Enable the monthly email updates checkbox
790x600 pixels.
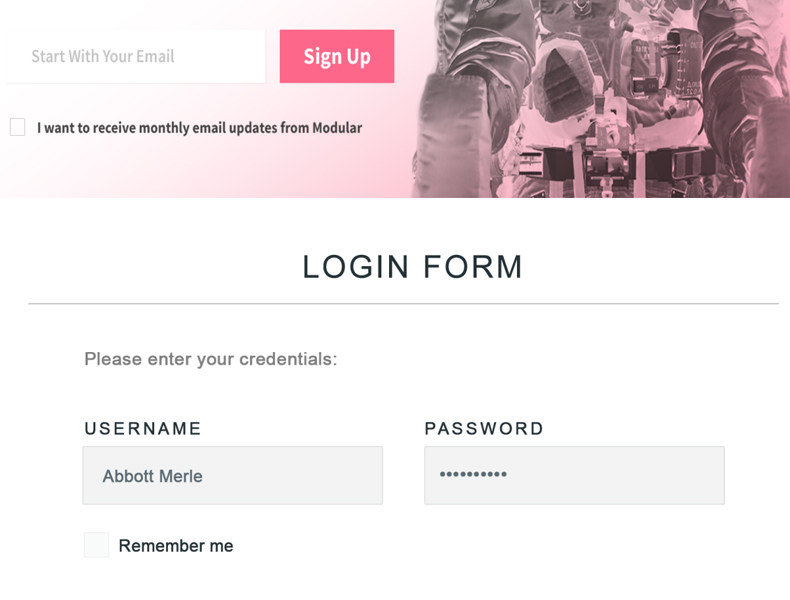(x=17, y=127)
